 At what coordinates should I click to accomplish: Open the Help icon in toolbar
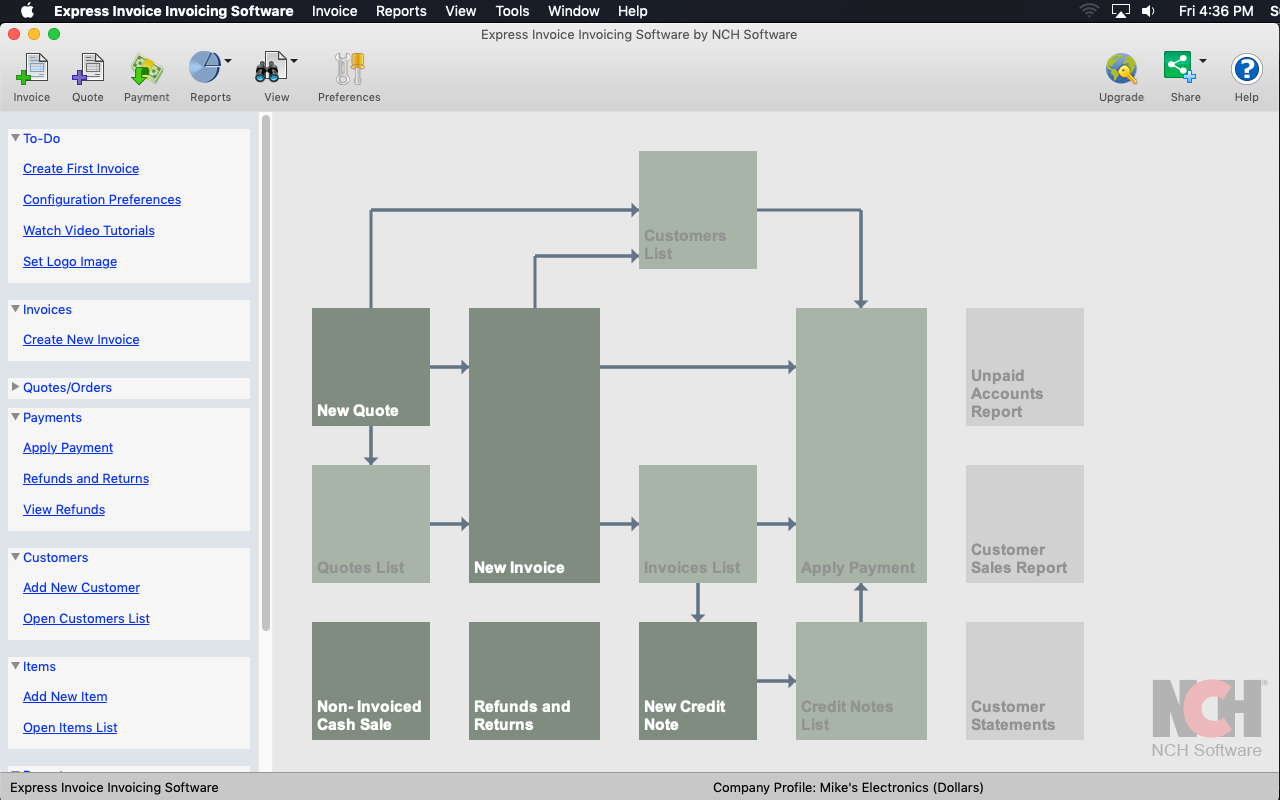(x=1246, y=70)
